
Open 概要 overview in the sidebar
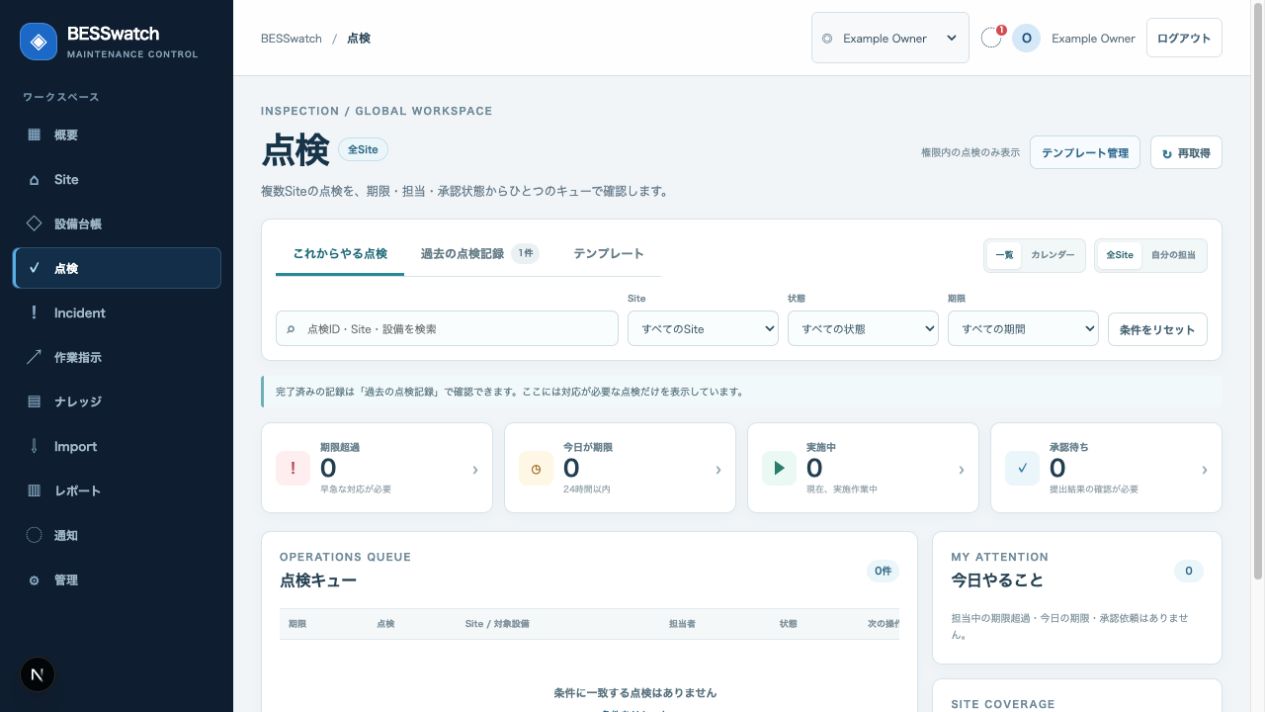[x=117, y=135]
